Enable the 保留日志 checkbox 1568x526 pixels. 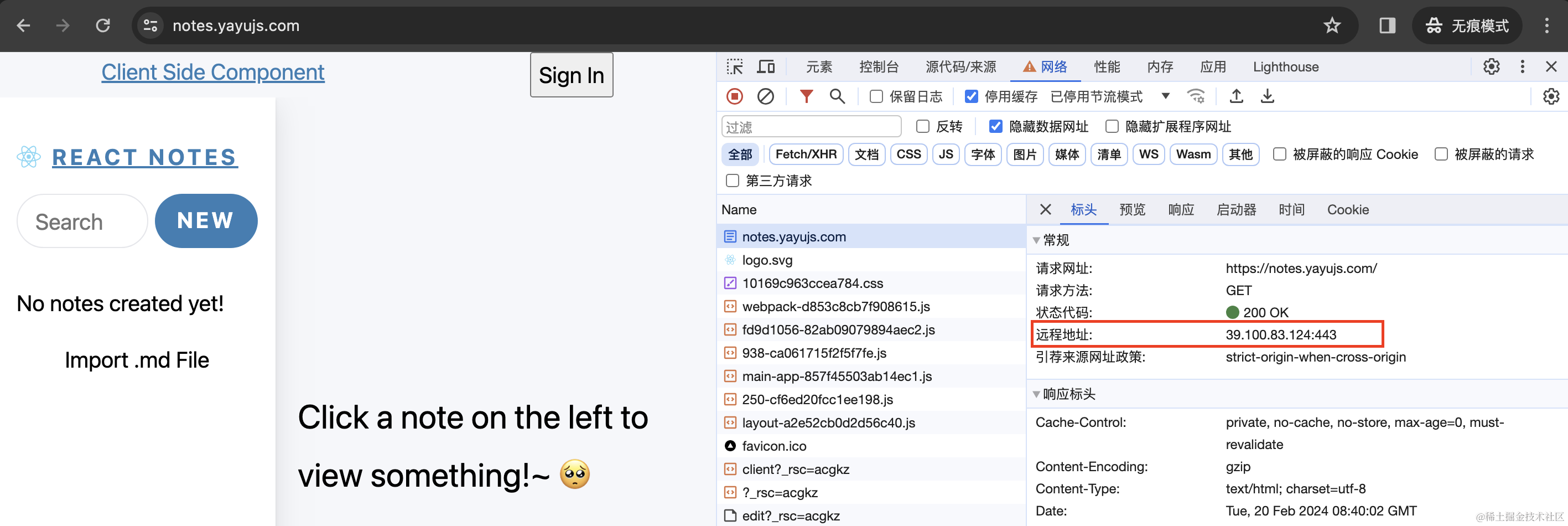pos(876,96)
